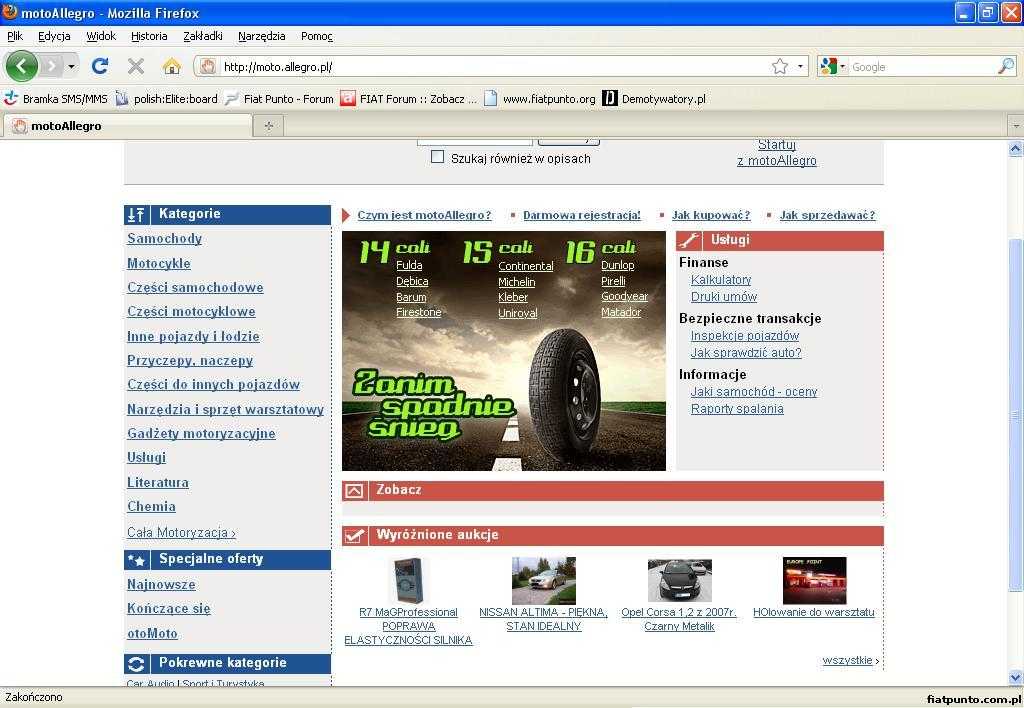This screenshot has width=1024, height=708.
Task: Select the motoAllegro tab
Action: click(x=127, y=126)
